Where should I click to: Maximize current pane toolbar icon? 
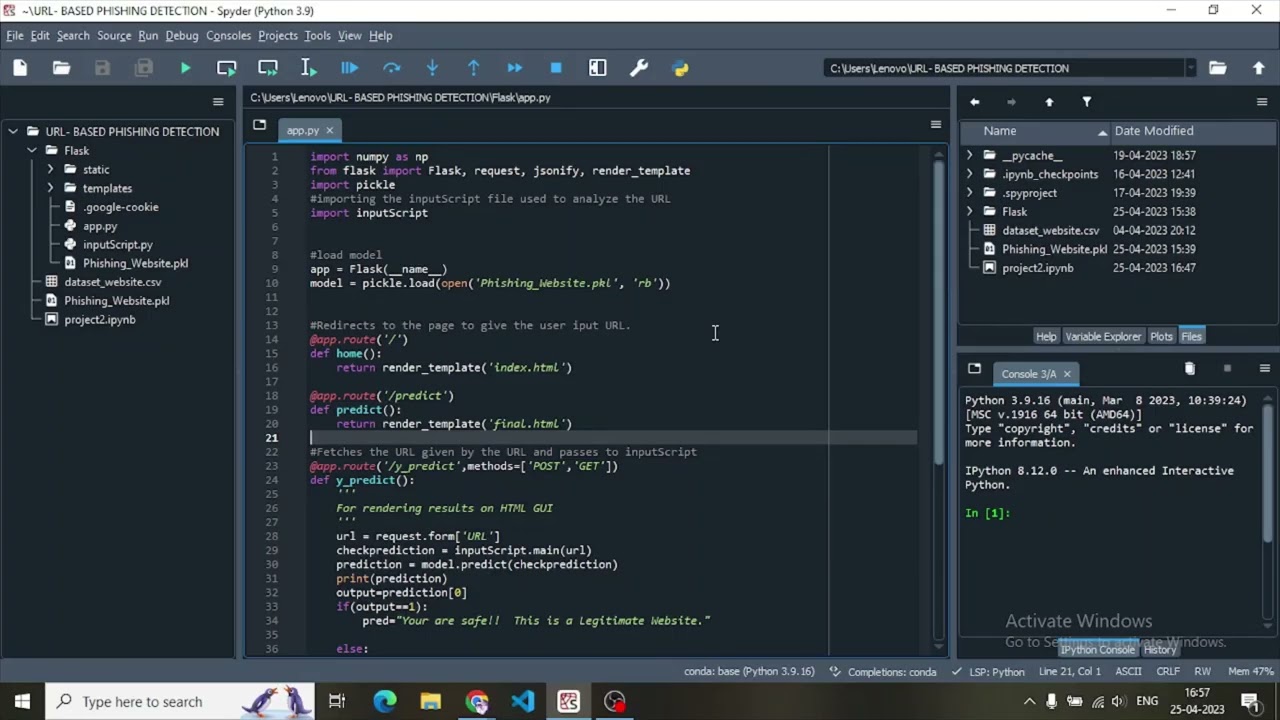click(598, 68)
